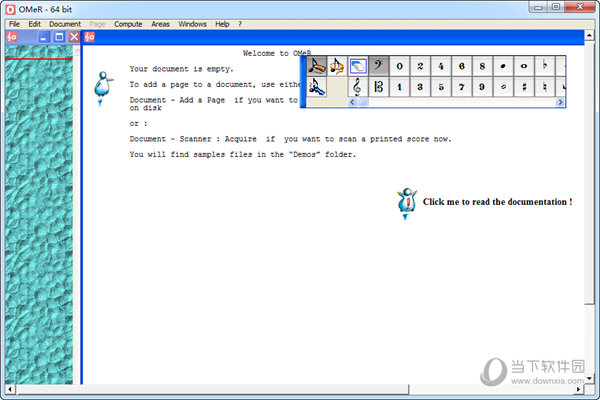Image resolution: width=600 pixels, height=400 pixels.
Task: Pick digit 8 in the symbol palette
Action: pyautogui.click(x=482, y=66)
